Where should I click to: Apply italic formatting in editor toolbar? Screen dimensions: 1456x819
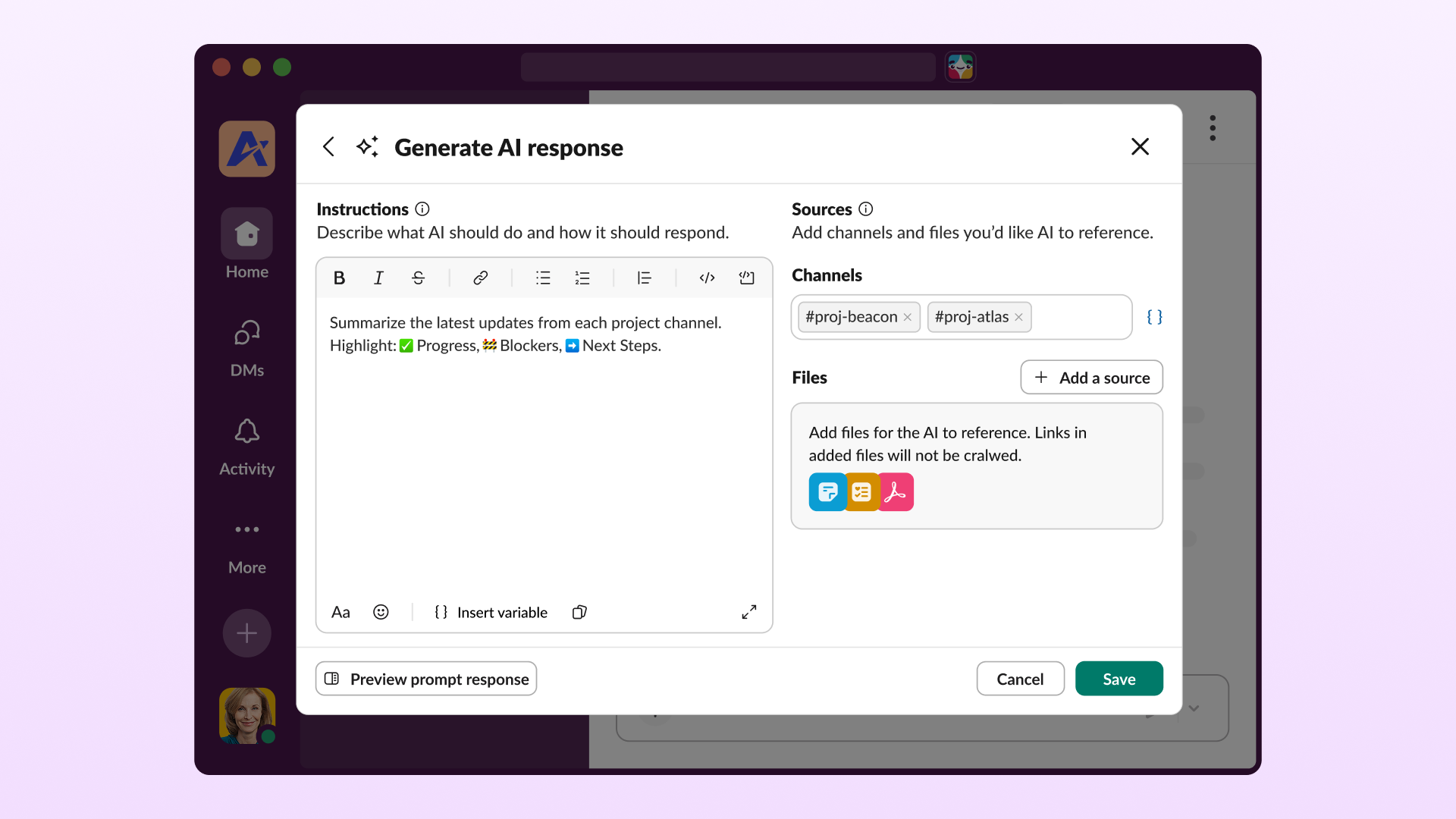pos(378,278)
